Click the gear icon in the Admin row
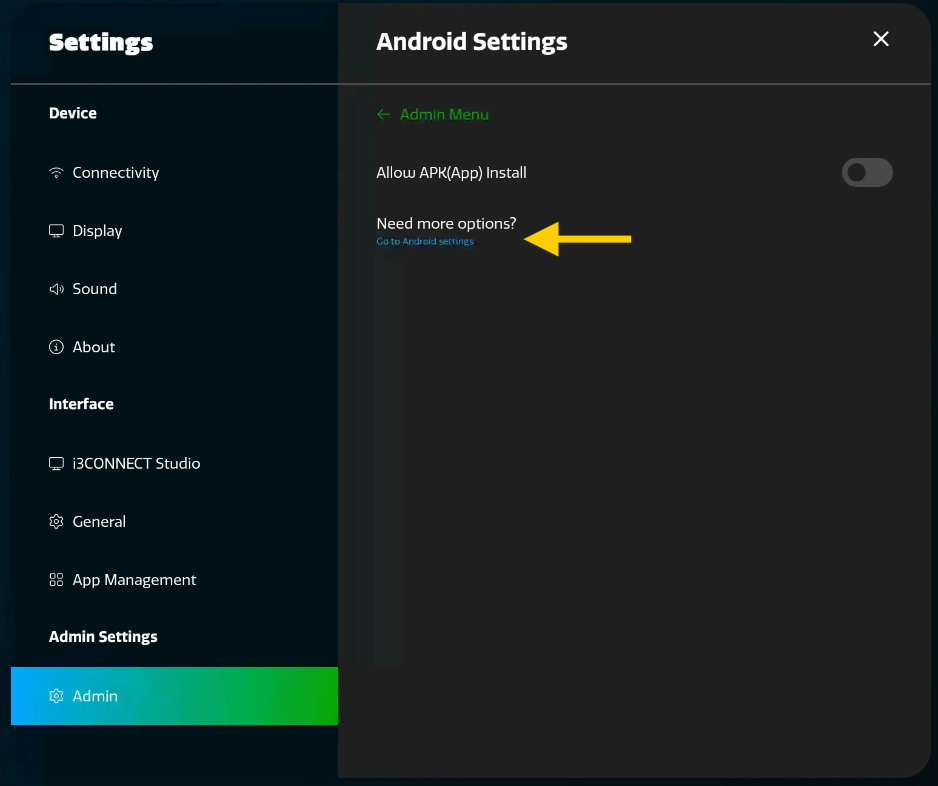 point(56,696)
